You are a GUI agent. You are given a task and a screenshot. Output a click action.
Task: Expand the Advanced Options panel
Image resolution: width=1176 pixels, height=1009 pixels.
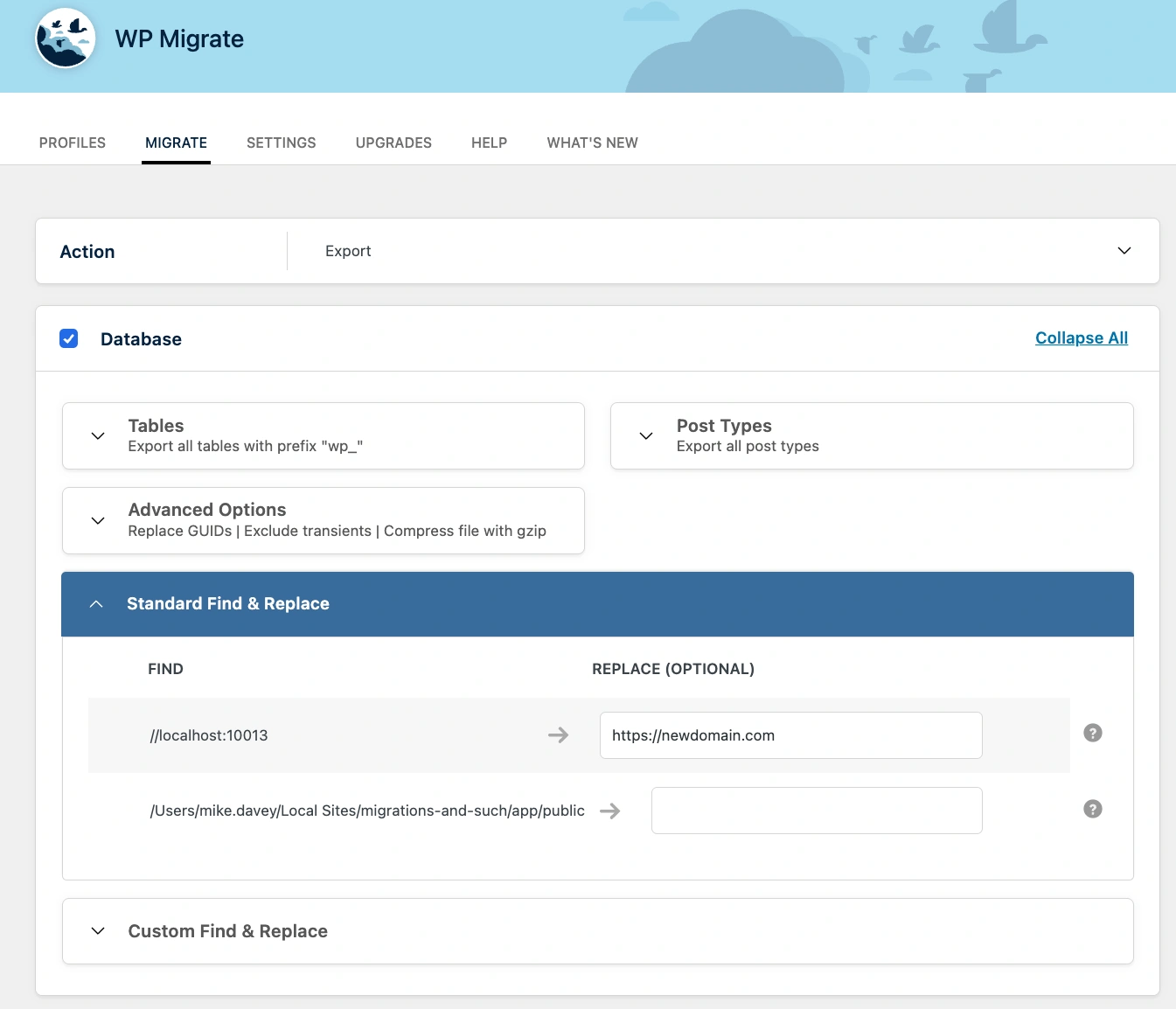point(99,520)
